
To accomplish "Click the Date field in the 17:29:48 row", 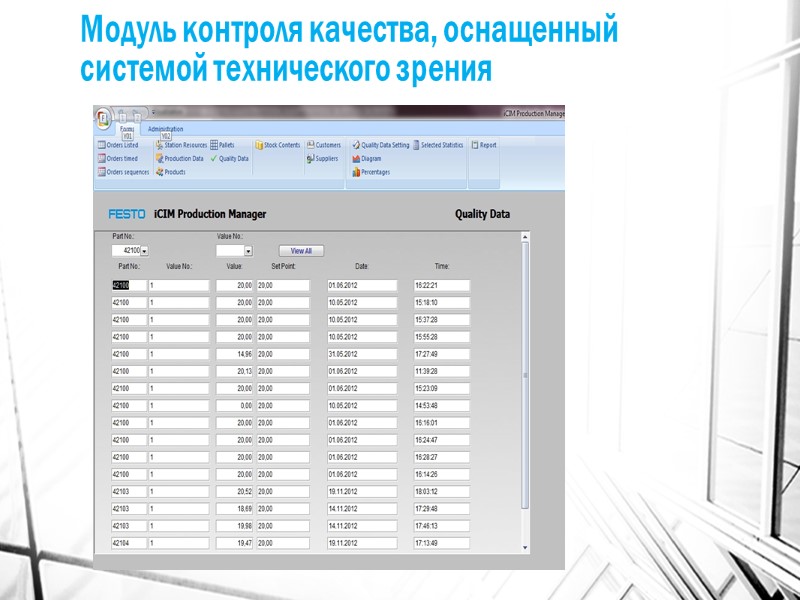I will point(362,509).
